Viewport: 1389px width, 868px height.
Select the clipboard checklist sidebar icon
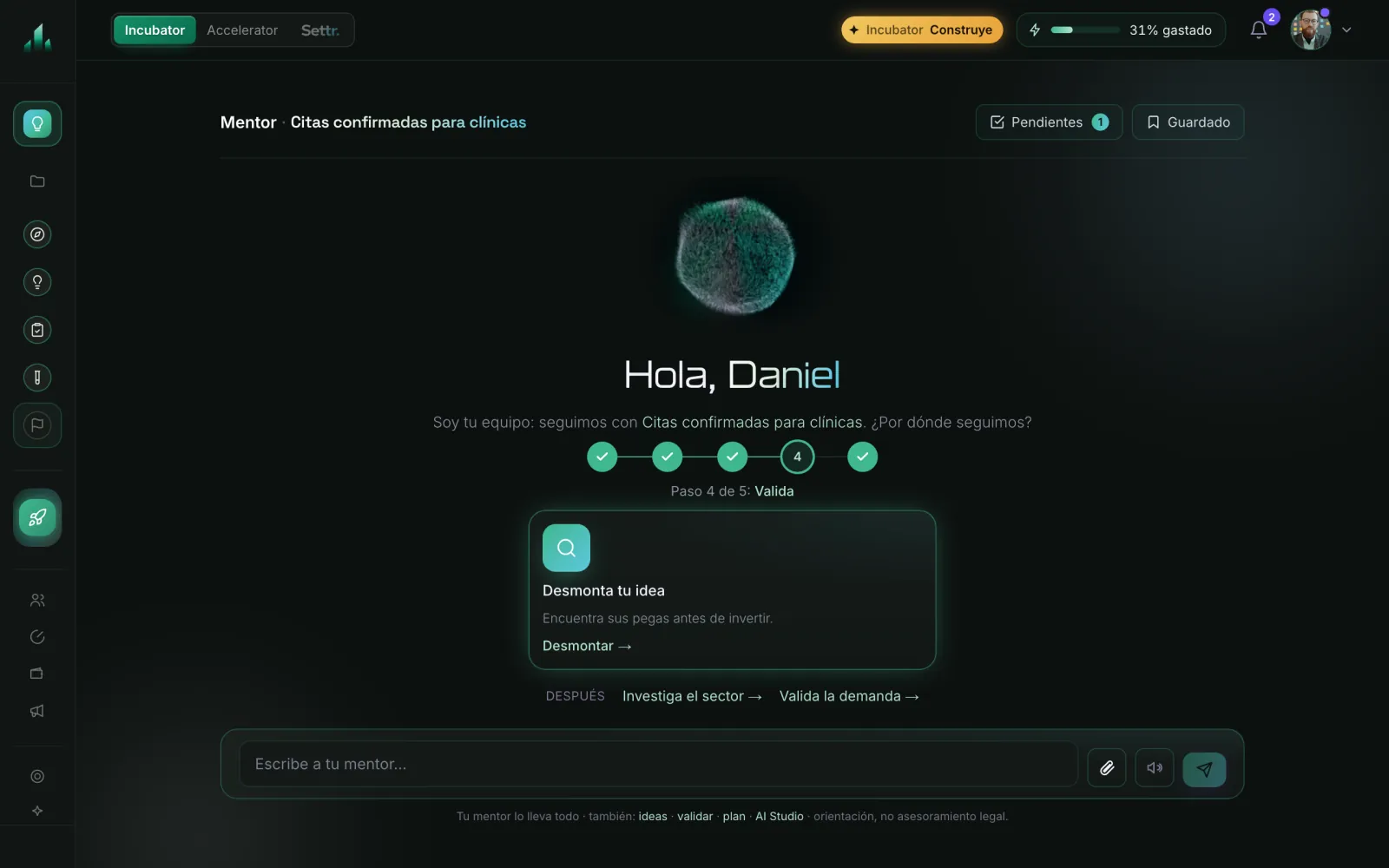(x=37, y=330)
